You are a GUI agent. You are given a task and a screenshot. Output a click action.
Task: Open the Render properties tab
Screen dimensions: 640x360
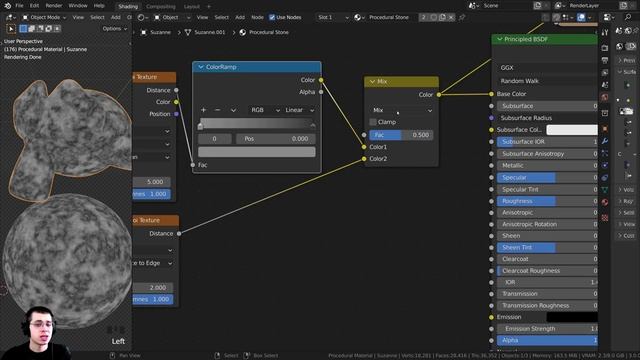coord(605,48)
